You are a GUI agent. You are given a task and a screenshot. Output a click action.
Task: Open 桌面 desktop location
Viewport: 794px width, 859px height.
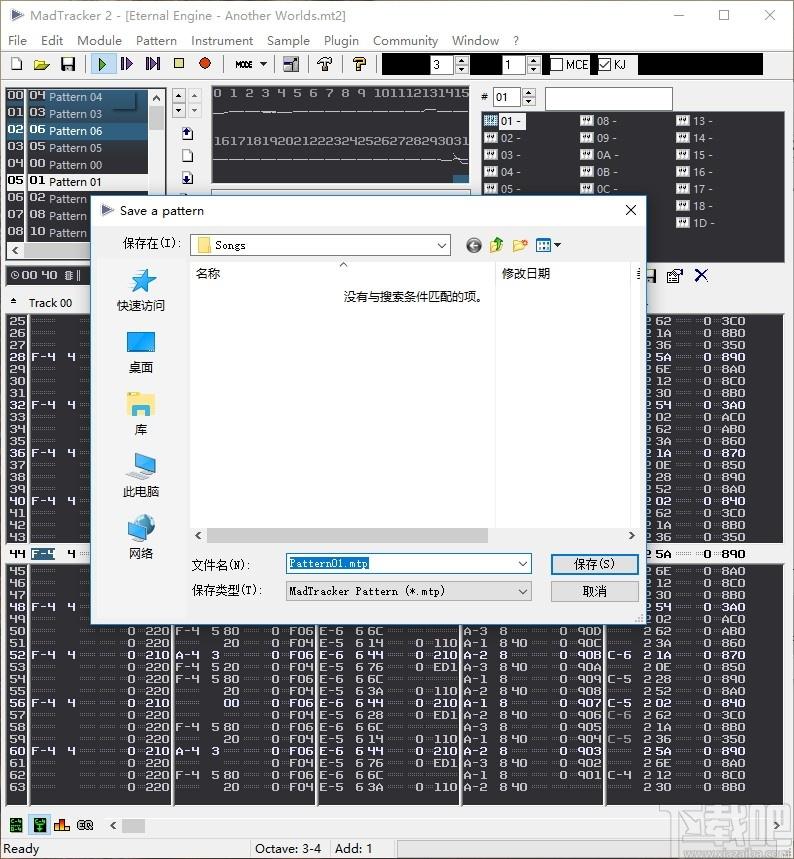(141, 353)
